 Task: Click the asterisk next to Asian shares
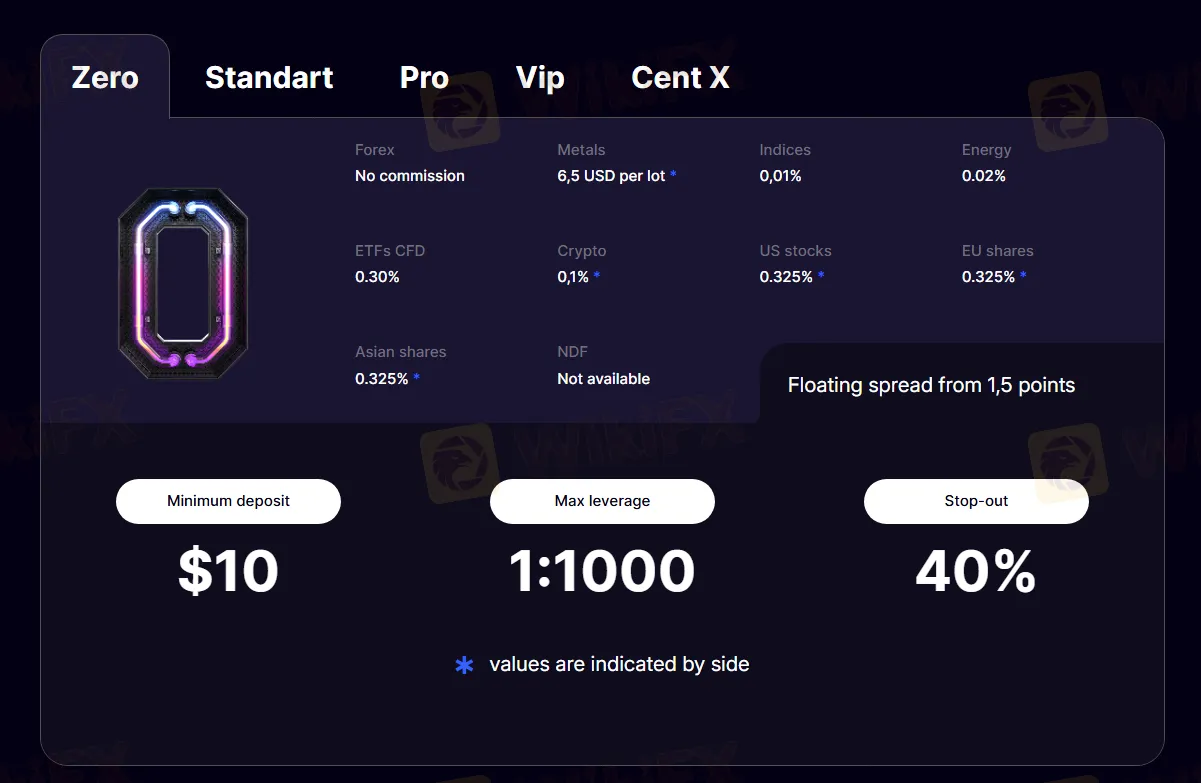point(417,379)
